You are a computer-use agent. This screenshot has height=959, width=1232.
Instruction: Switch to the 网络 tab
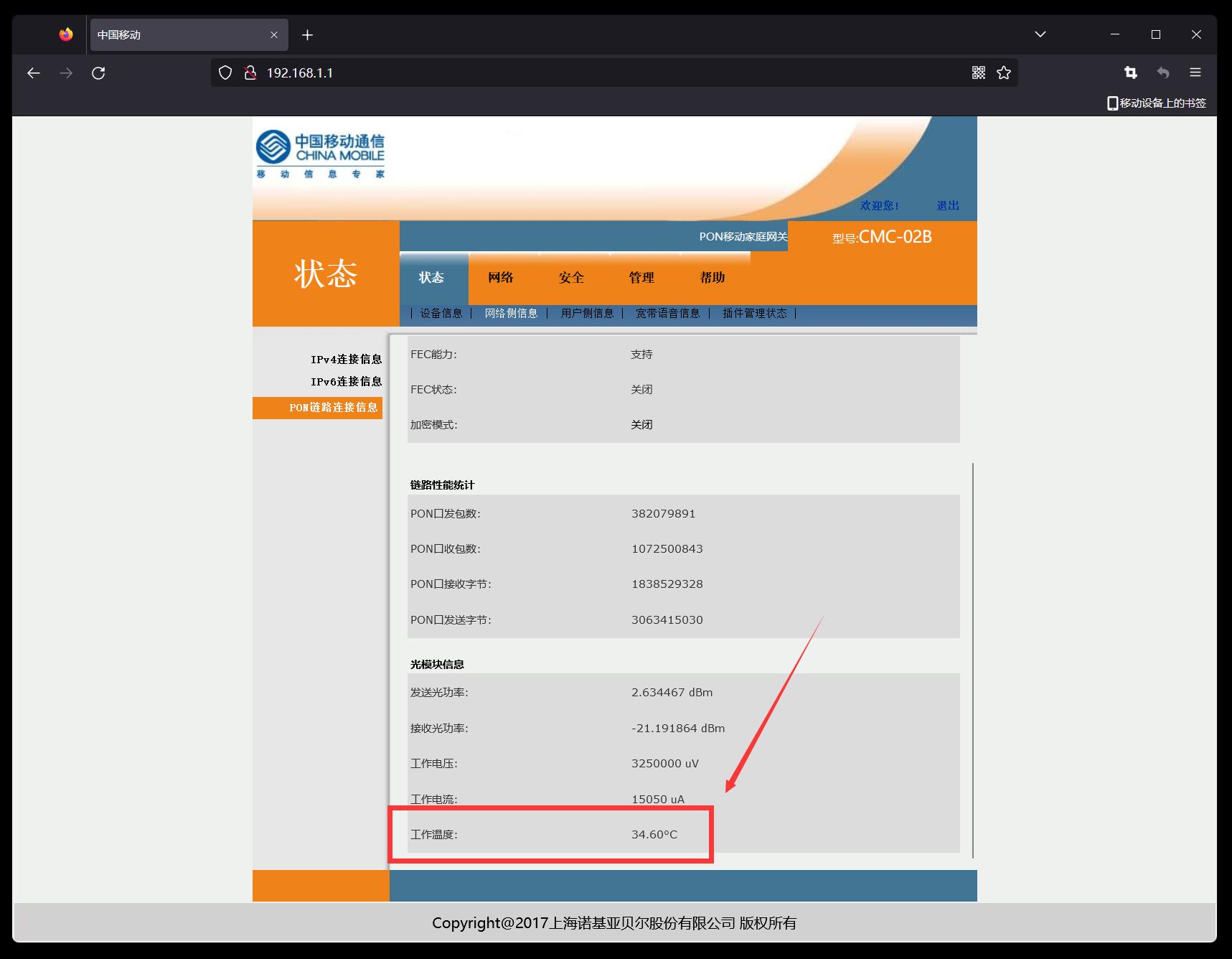pyautogui.click(x=500, y=278)
